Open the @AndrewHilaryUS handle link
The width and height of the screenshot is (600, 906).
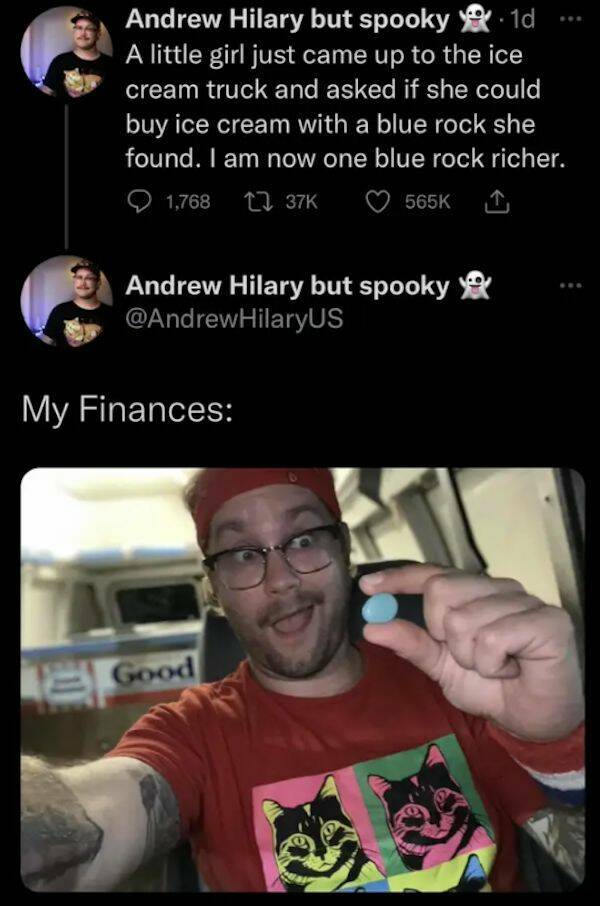[234, 318]
